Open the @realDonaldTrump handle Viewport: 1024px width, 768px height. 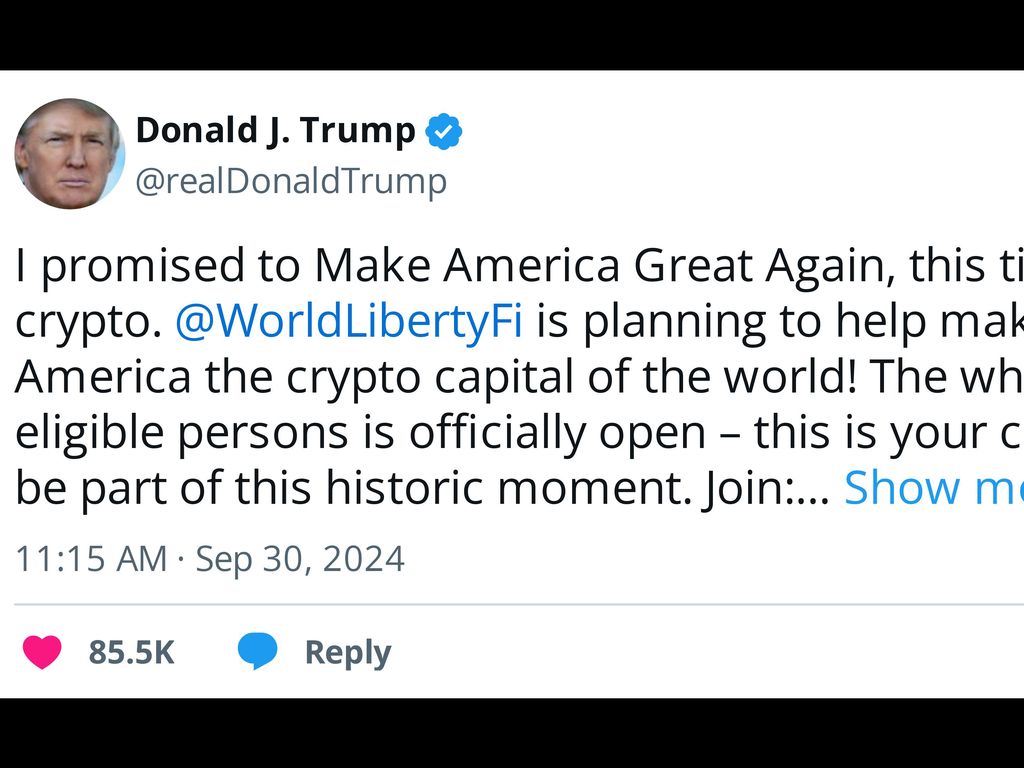coord(290,182)
